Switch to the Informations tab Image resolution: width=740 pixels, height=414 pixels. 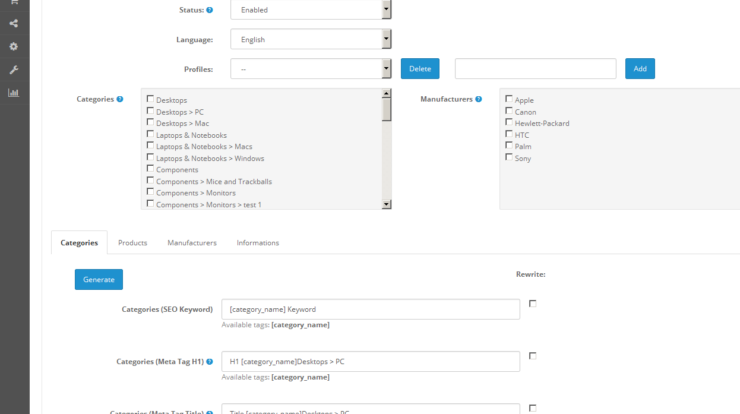tap(258, 243)
